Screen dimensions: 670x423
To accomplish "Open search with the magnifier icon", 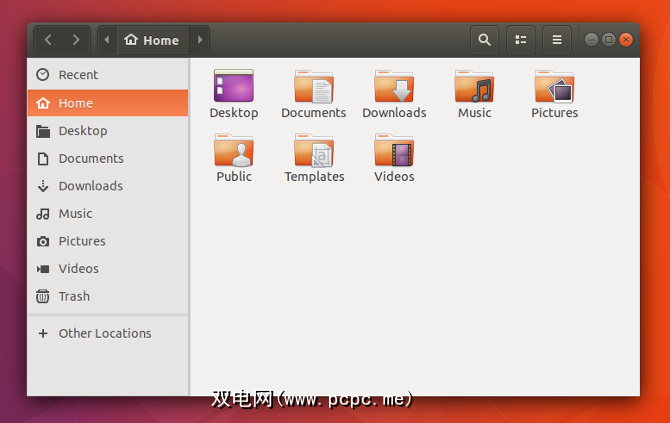I will [x=484, y=40].
